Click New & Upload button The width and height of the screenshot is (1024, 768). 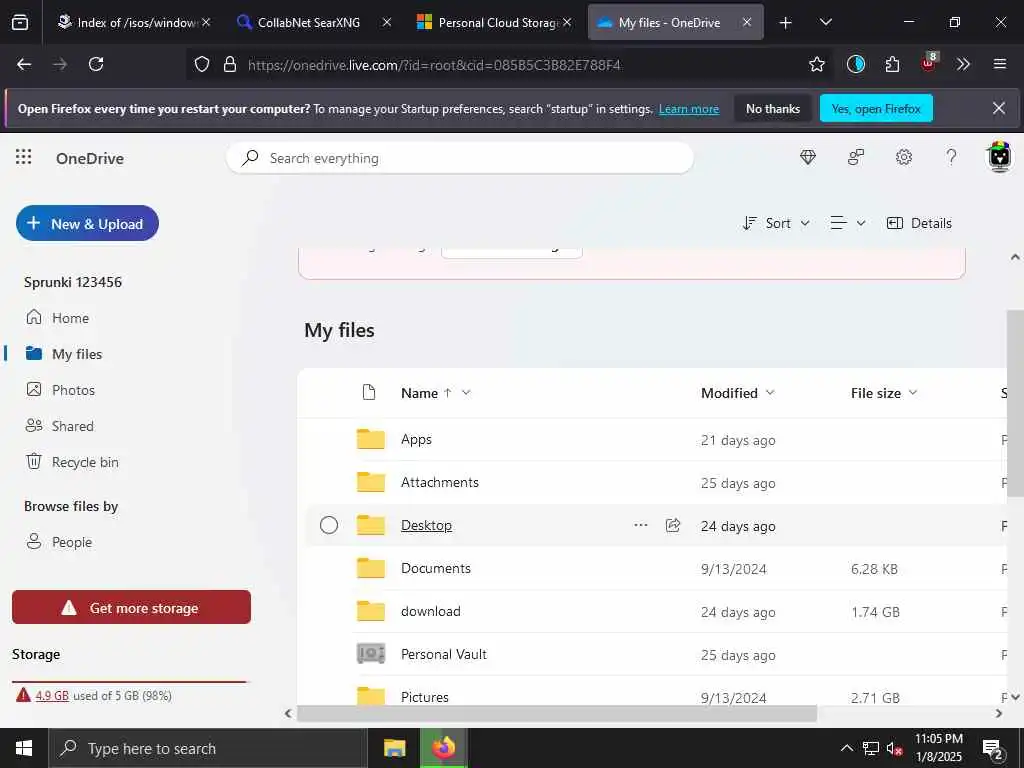[x=88, y=223]
